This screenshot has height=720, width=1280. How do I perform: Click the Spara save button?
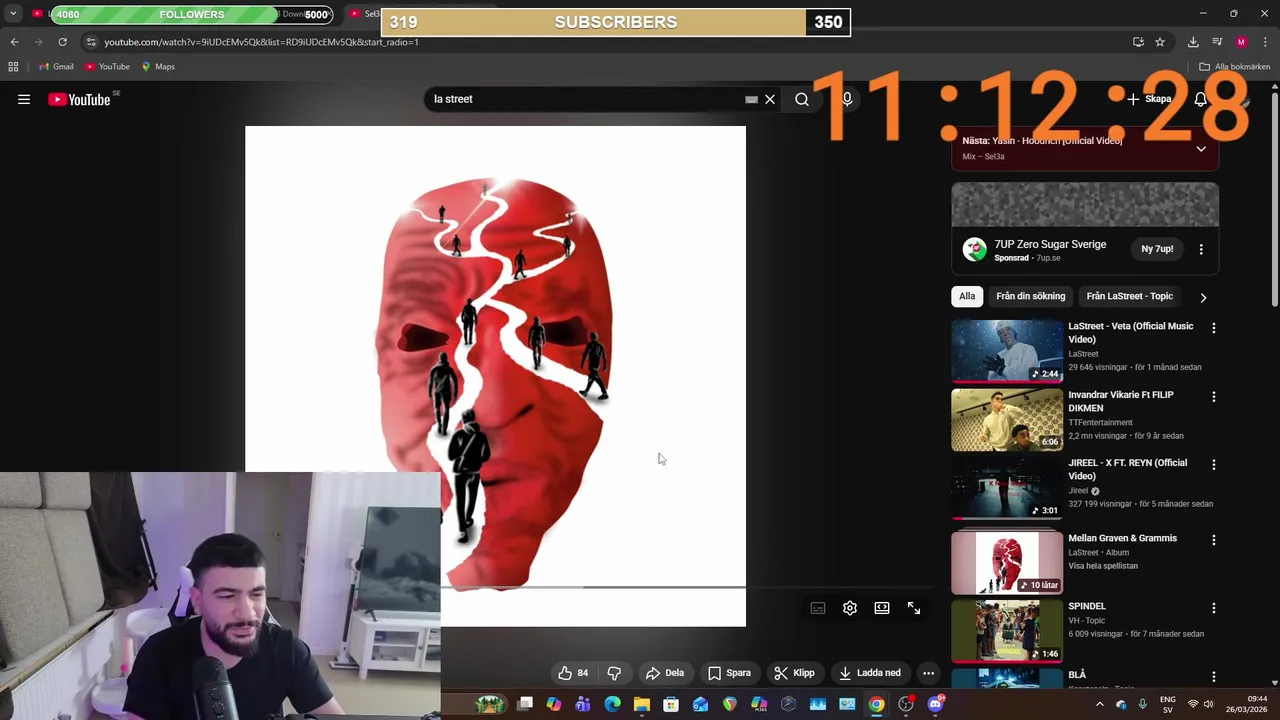click(x=729, y=673)
